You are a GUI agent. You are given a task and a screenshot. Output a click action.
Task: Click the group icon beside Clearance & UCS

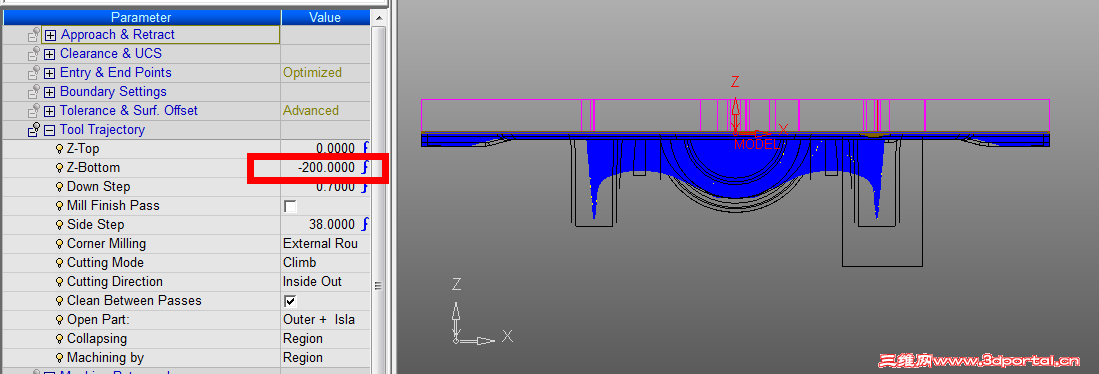point(34,54)
